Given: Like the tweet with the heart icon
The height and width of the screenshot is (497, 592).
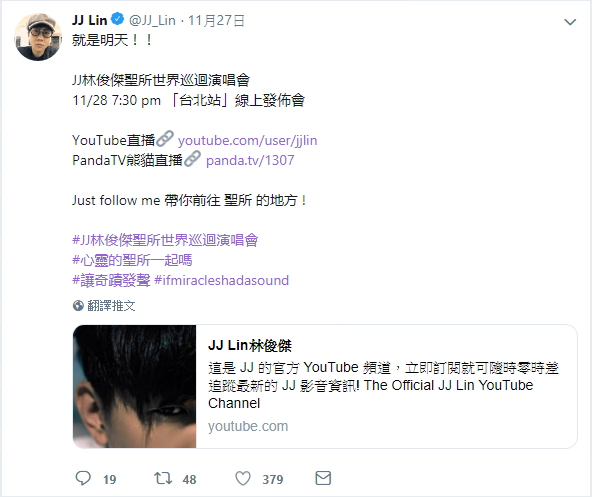Looking at the screenshot, I should [x=243, y=478].
